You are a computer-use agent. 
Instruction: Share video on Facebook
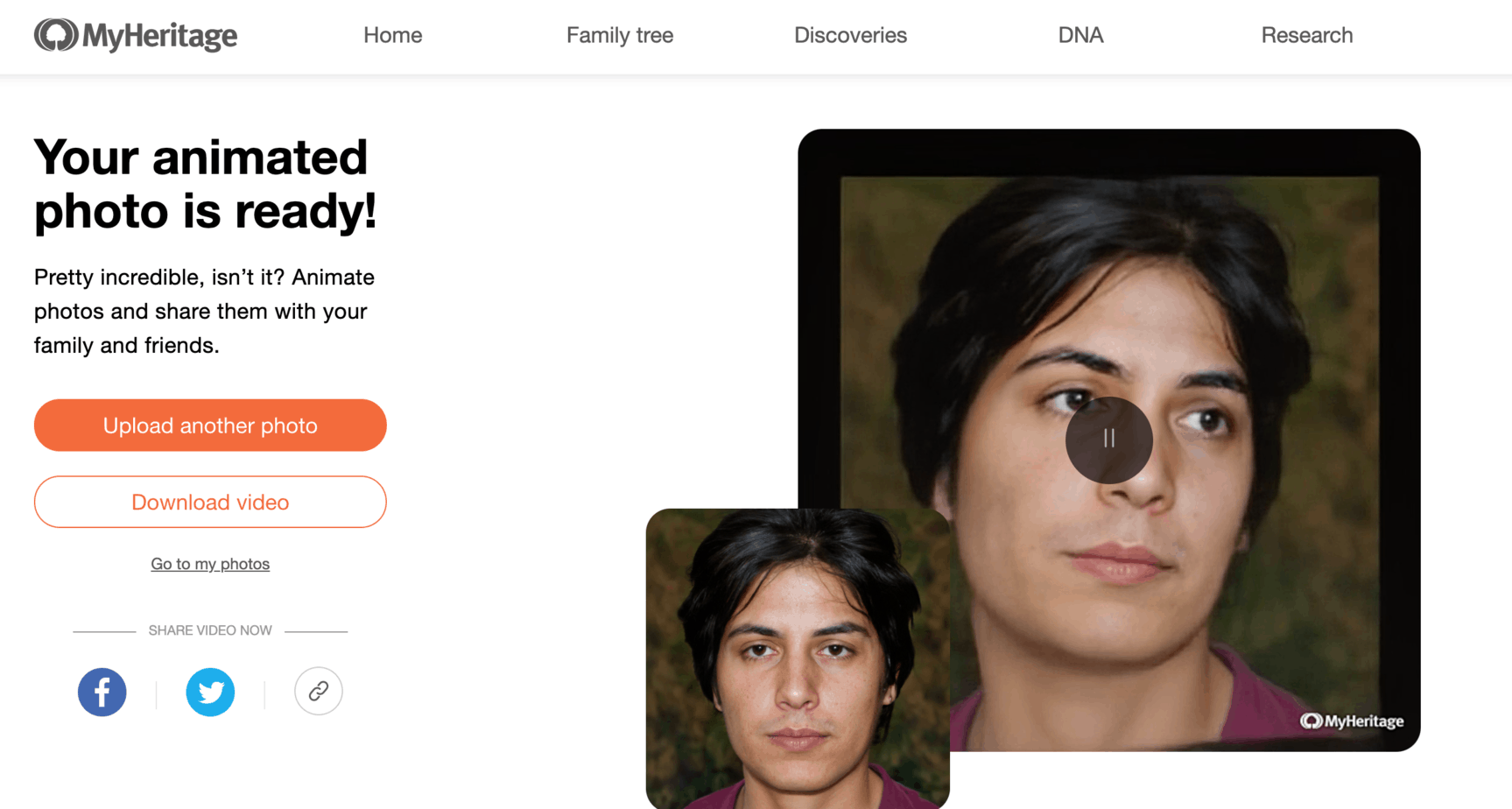coord(102,692)
